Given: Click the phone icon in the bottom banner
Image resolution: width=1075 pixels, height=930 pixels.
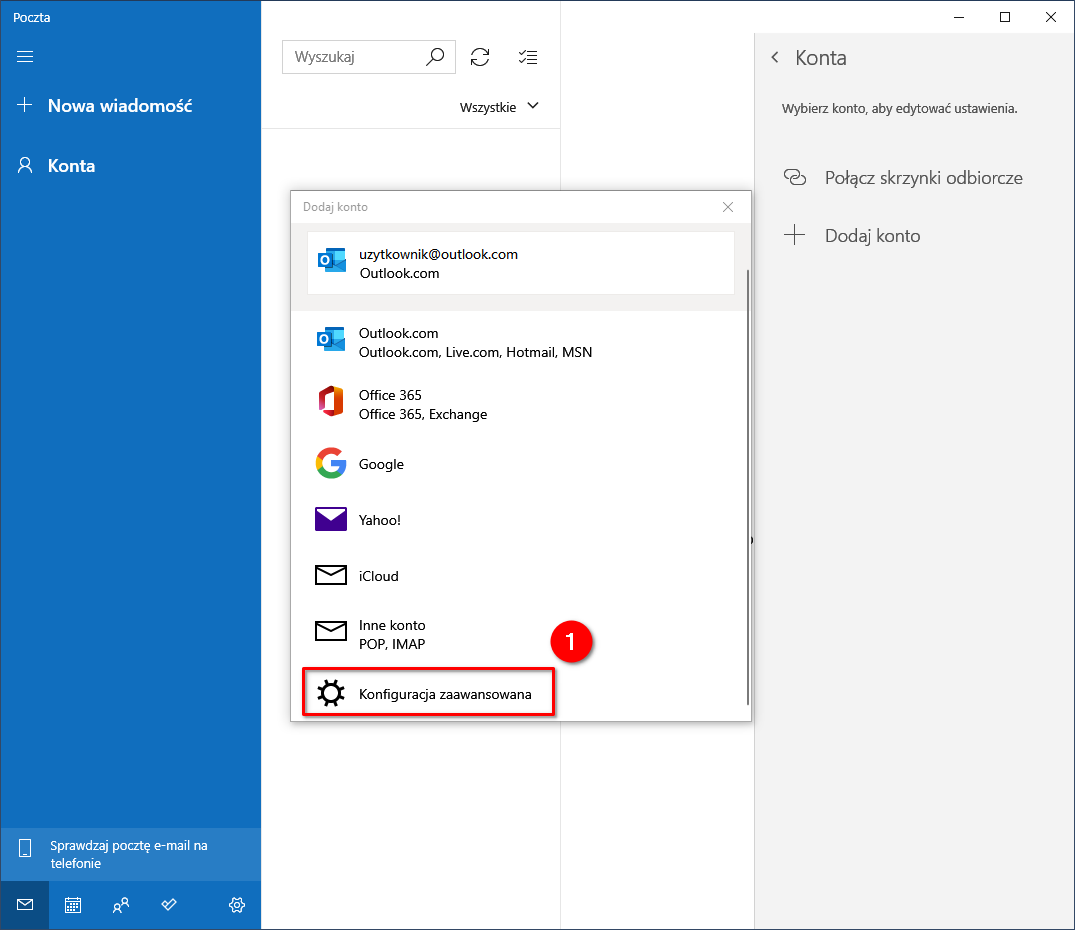Looking at the screenshot, I should (25, 848).
